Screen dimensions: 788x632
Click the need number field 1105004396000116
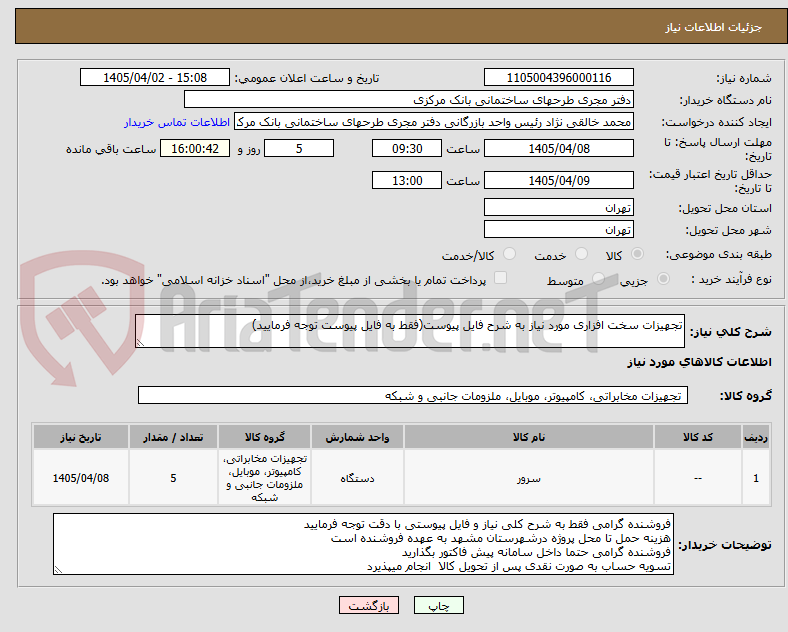click(558, 77)
